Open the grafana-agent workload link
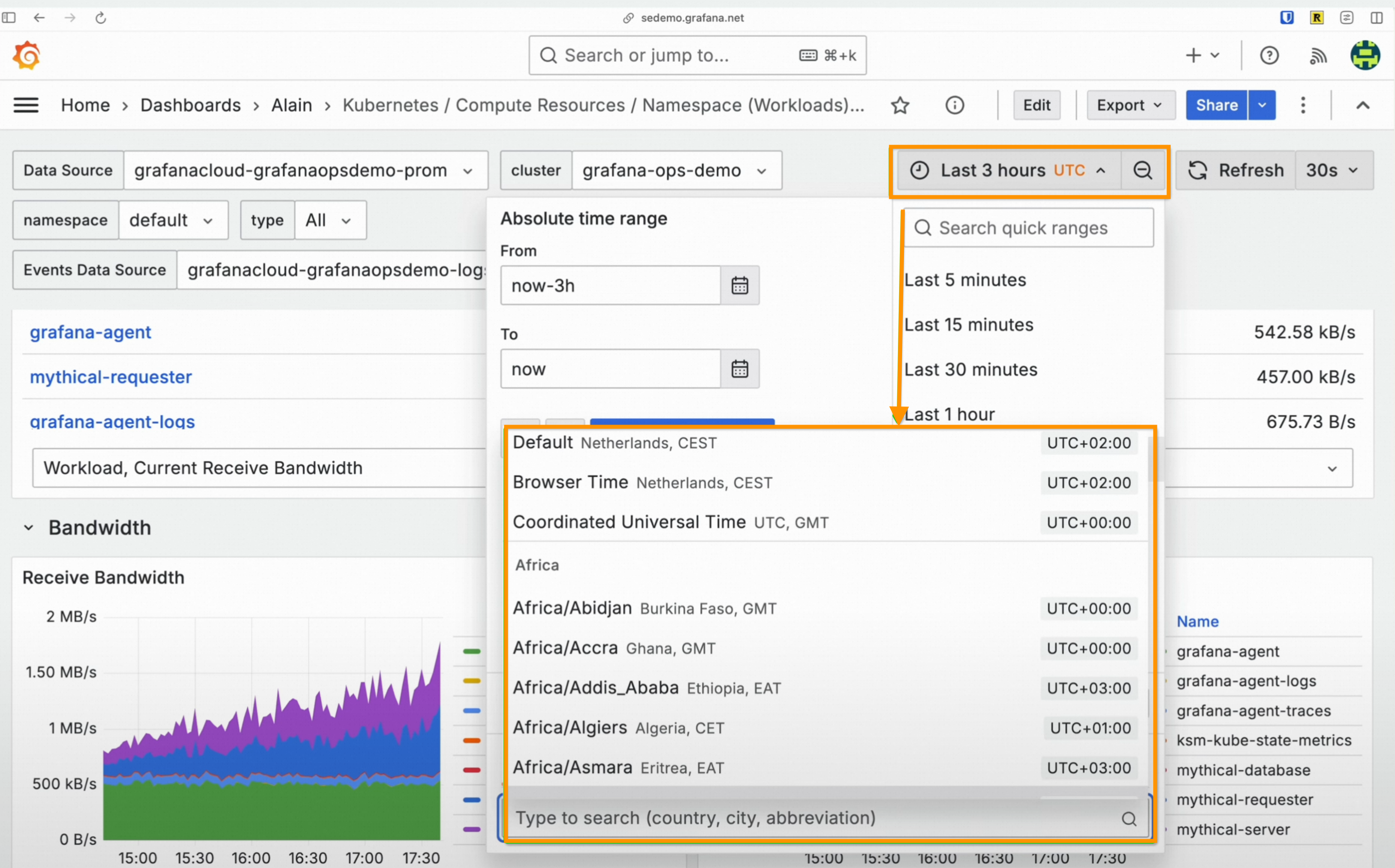 (x=90, y=332)
